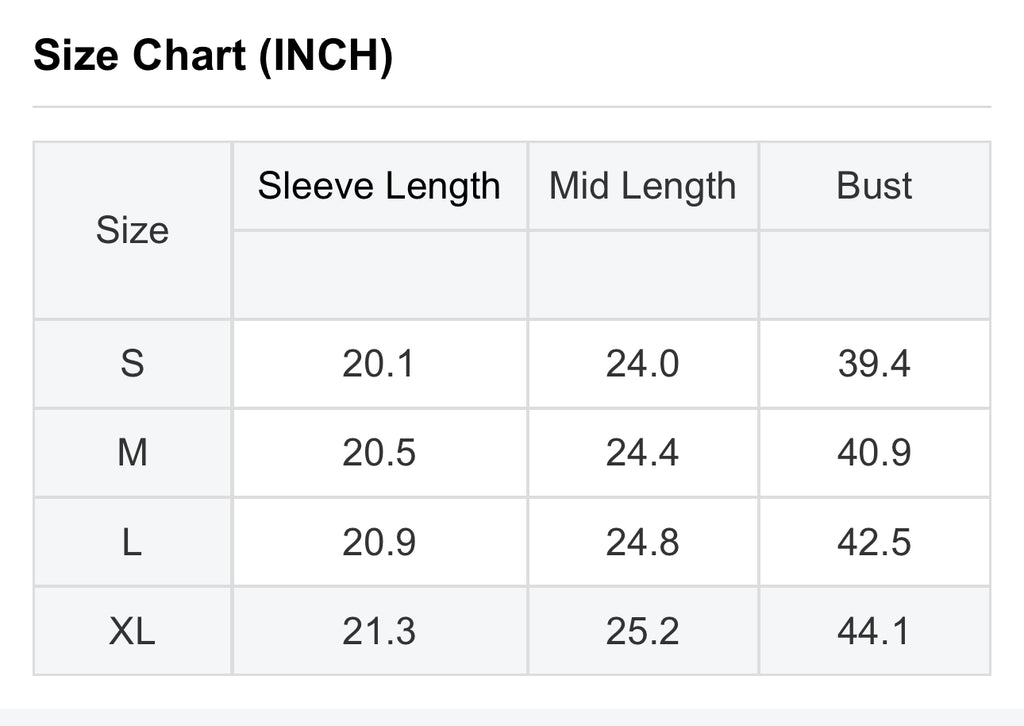Click the 42.5 bust cell
The image size is (1024, 726).
(x=874, y=543)
